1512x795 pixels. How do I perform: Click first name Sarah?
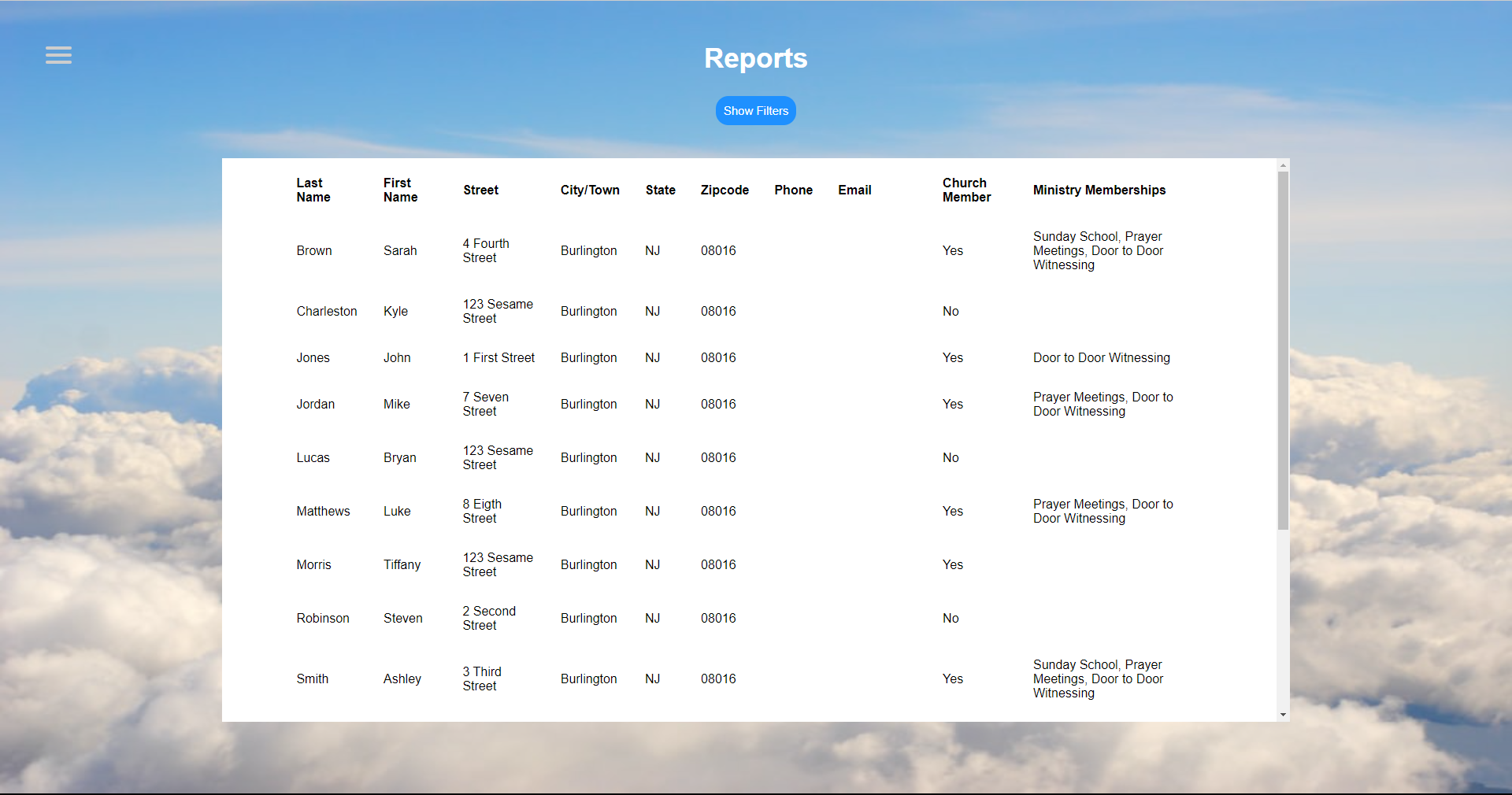400,250
